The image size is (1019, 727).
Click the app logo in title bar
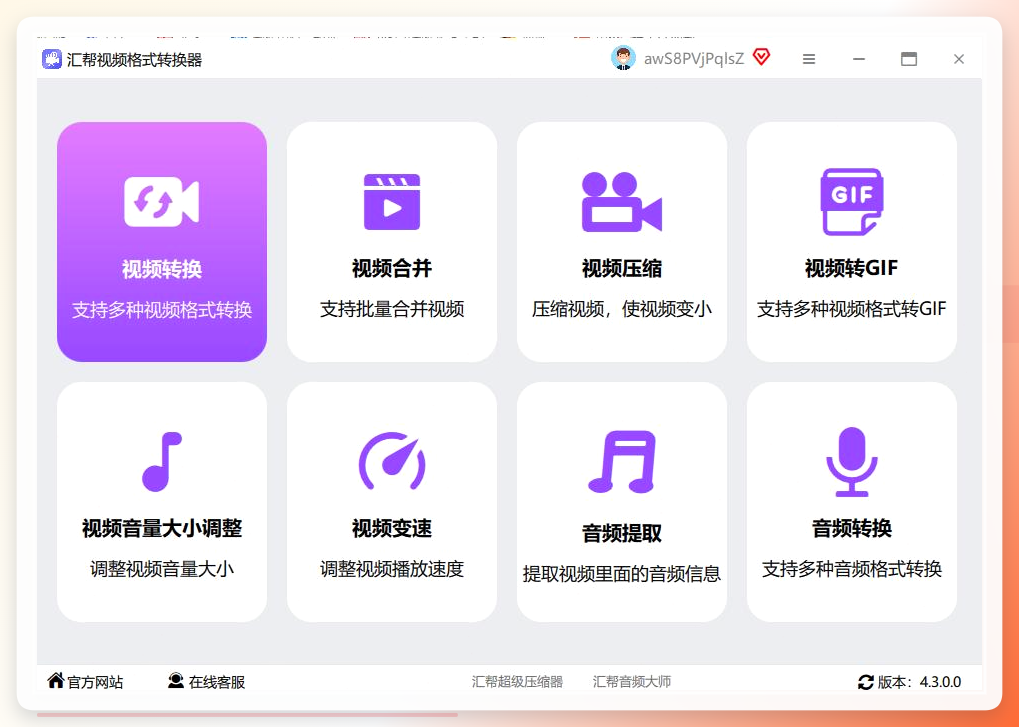tap(52, 59)
